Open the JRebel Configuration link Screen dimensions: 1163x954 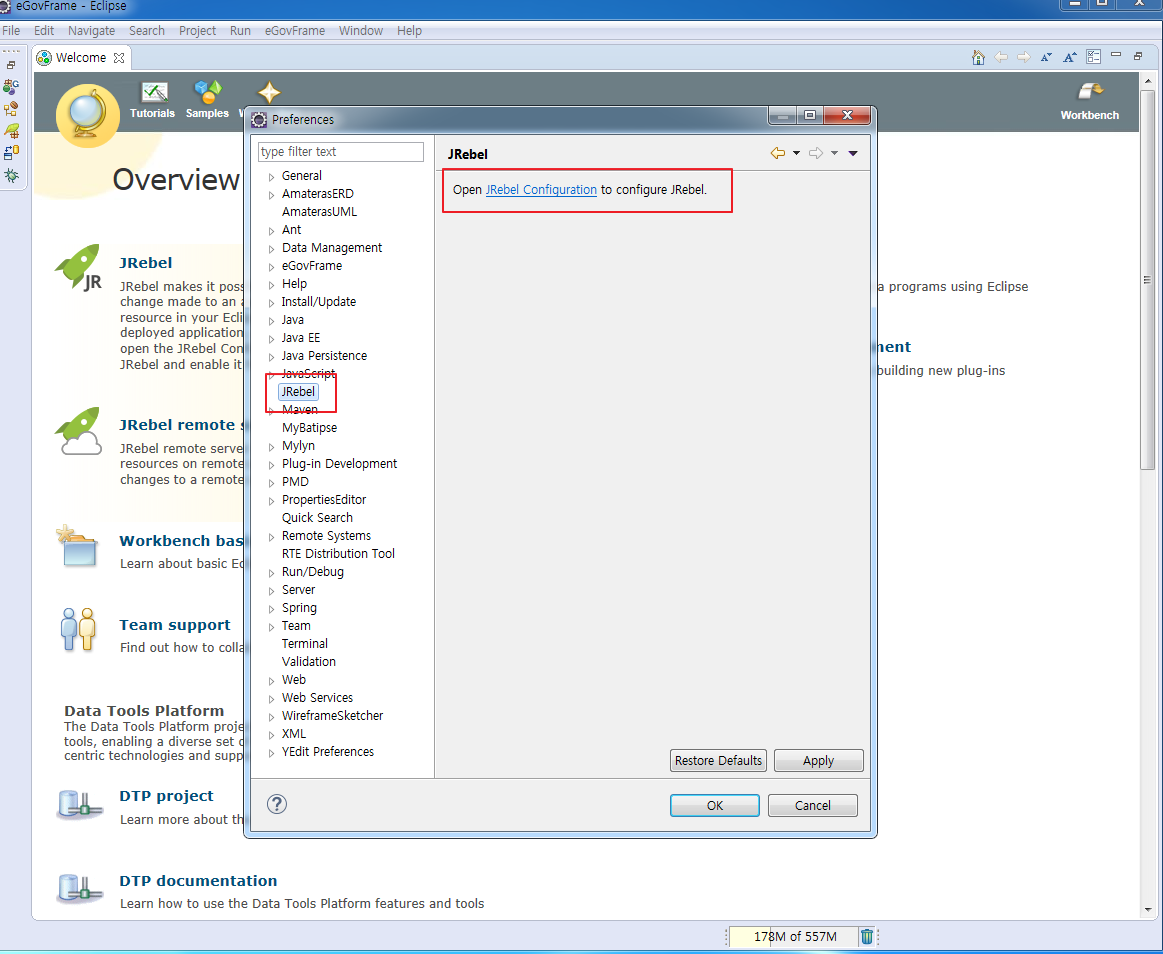tap(541, 189)
